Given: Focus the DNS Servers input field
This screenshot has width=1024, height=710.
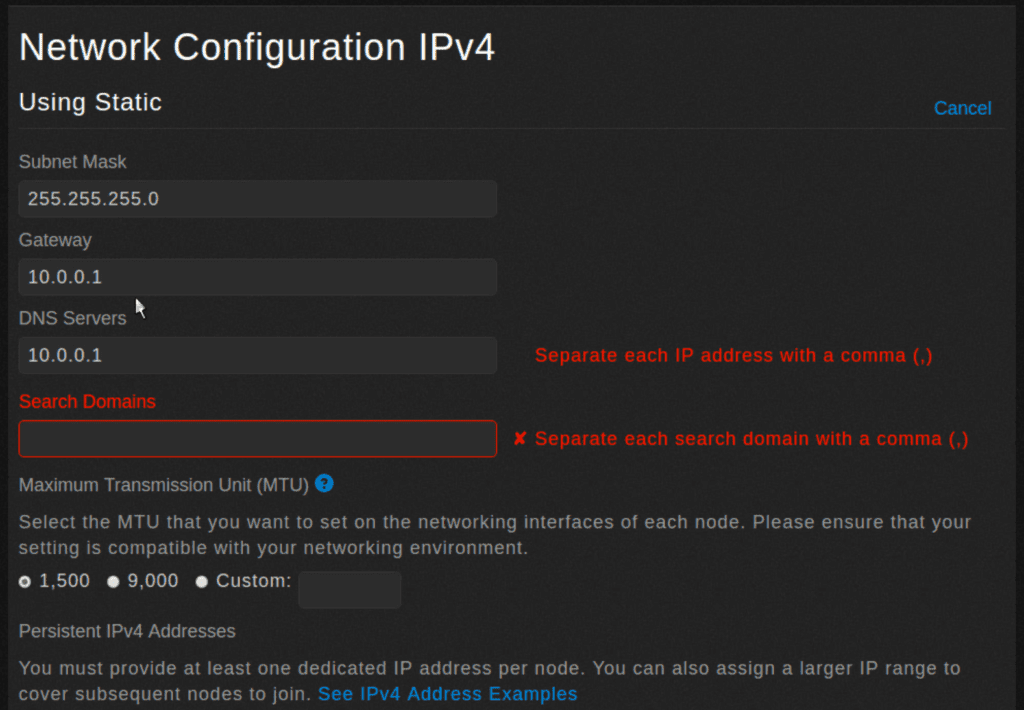Looking at the screenshot, I should [257, 355].
